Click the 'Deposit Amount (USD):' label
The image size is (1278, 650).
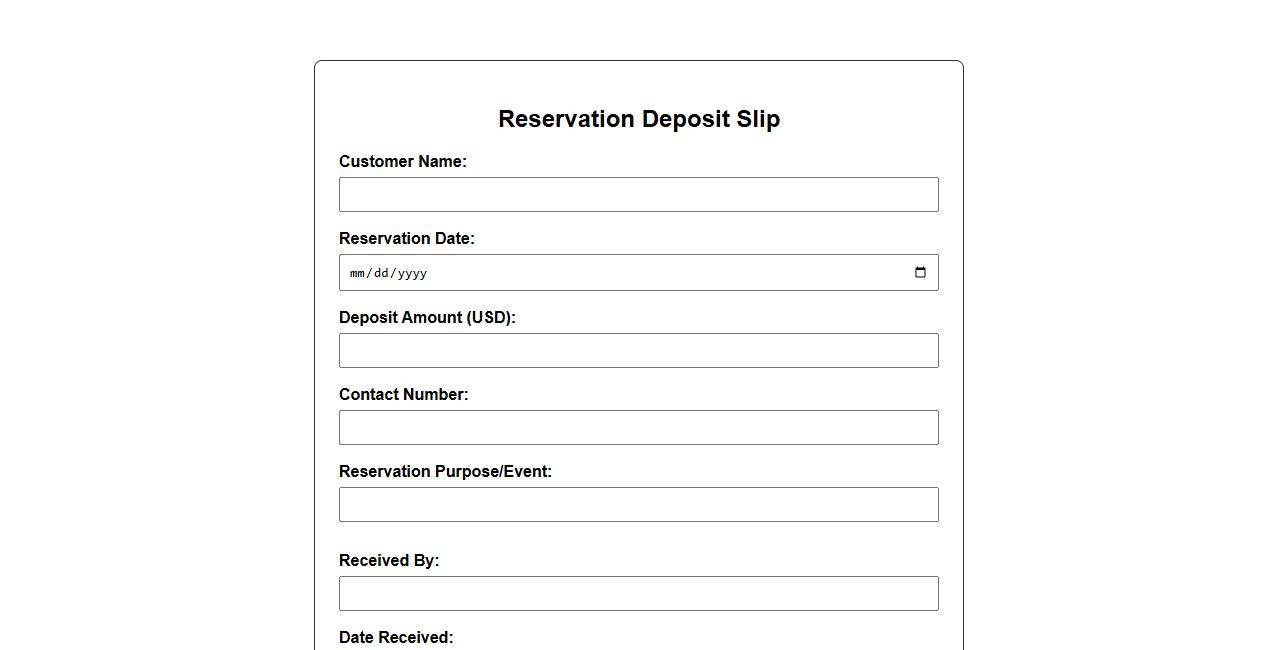click(x=427, y=318)
